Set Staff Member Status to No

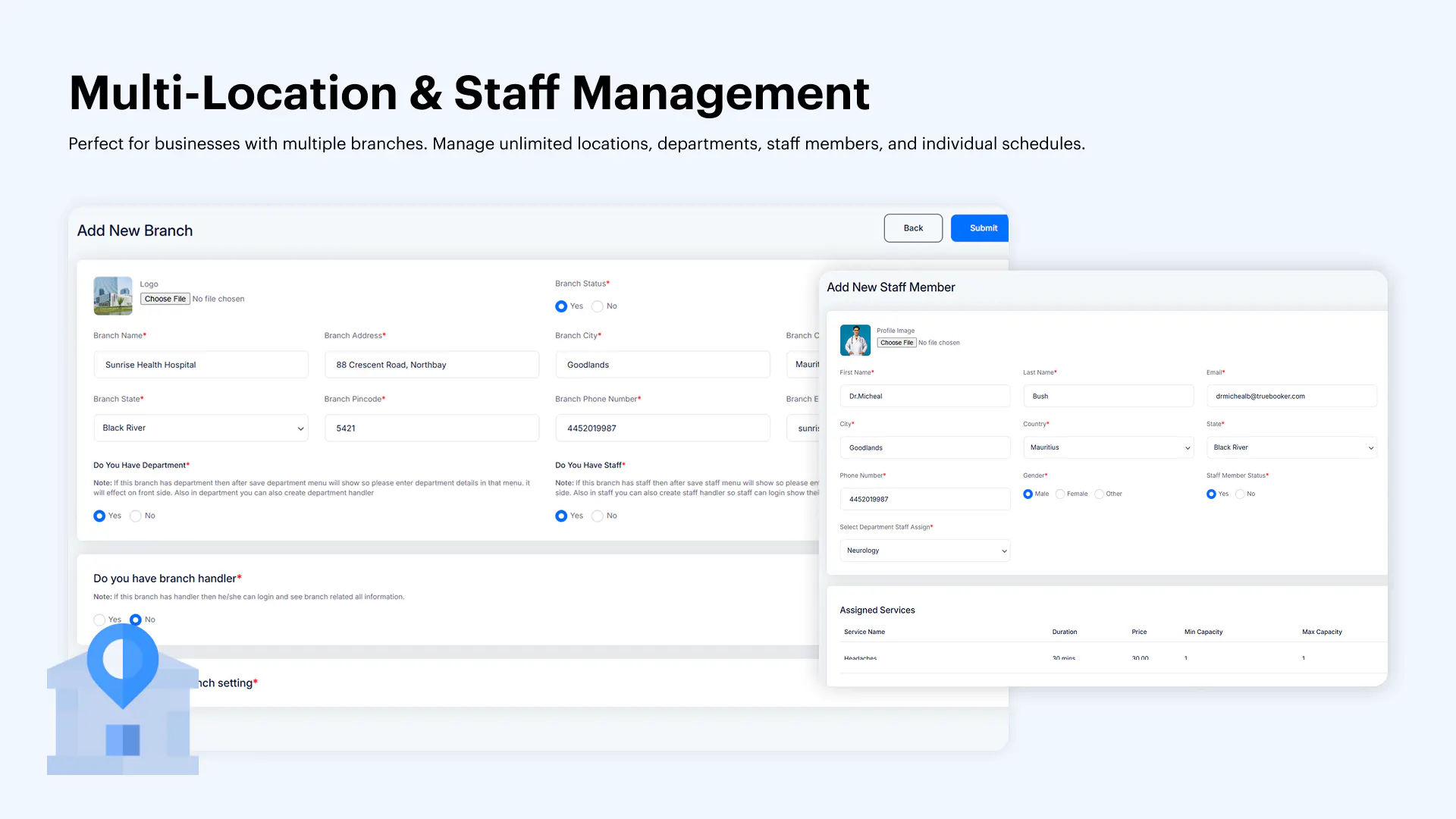point(1240,494)
